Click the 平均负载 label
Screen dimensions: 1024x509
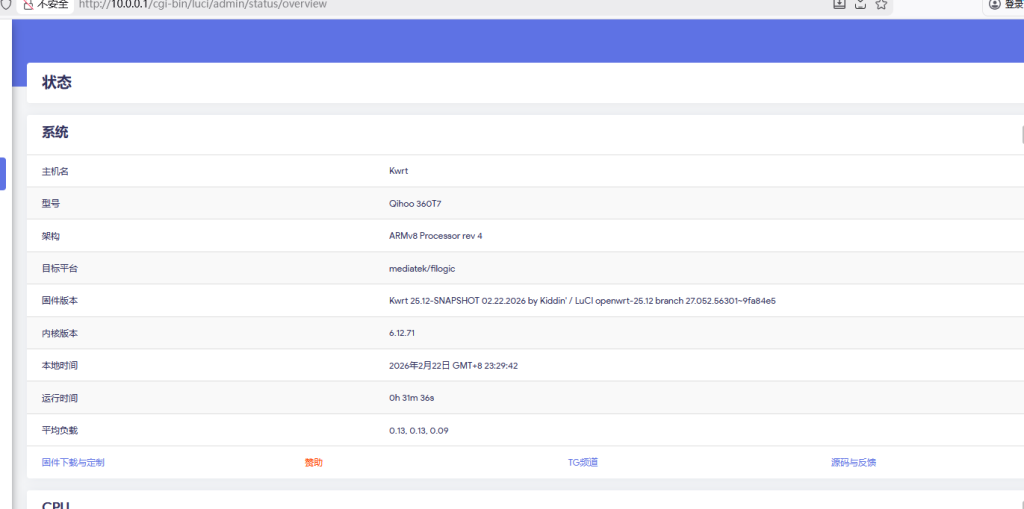coord(59,430)
